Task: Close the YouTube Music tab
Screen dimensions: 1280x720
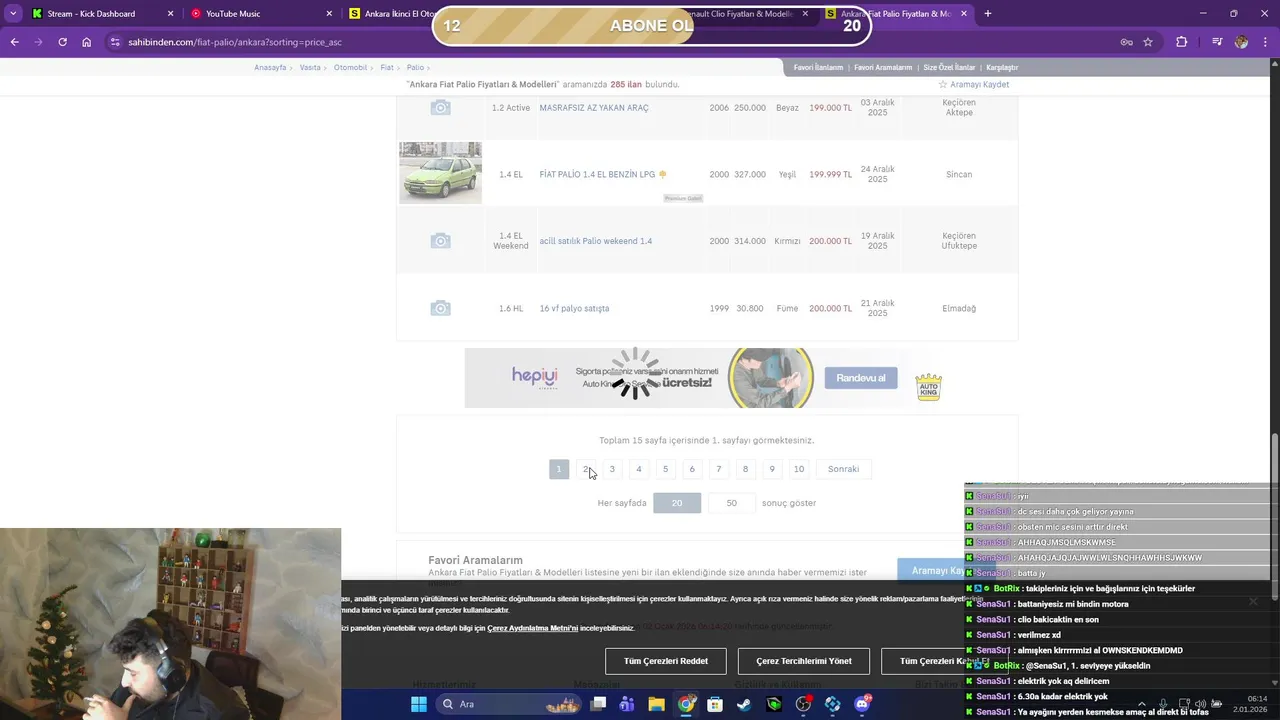Action: [329, 14]
